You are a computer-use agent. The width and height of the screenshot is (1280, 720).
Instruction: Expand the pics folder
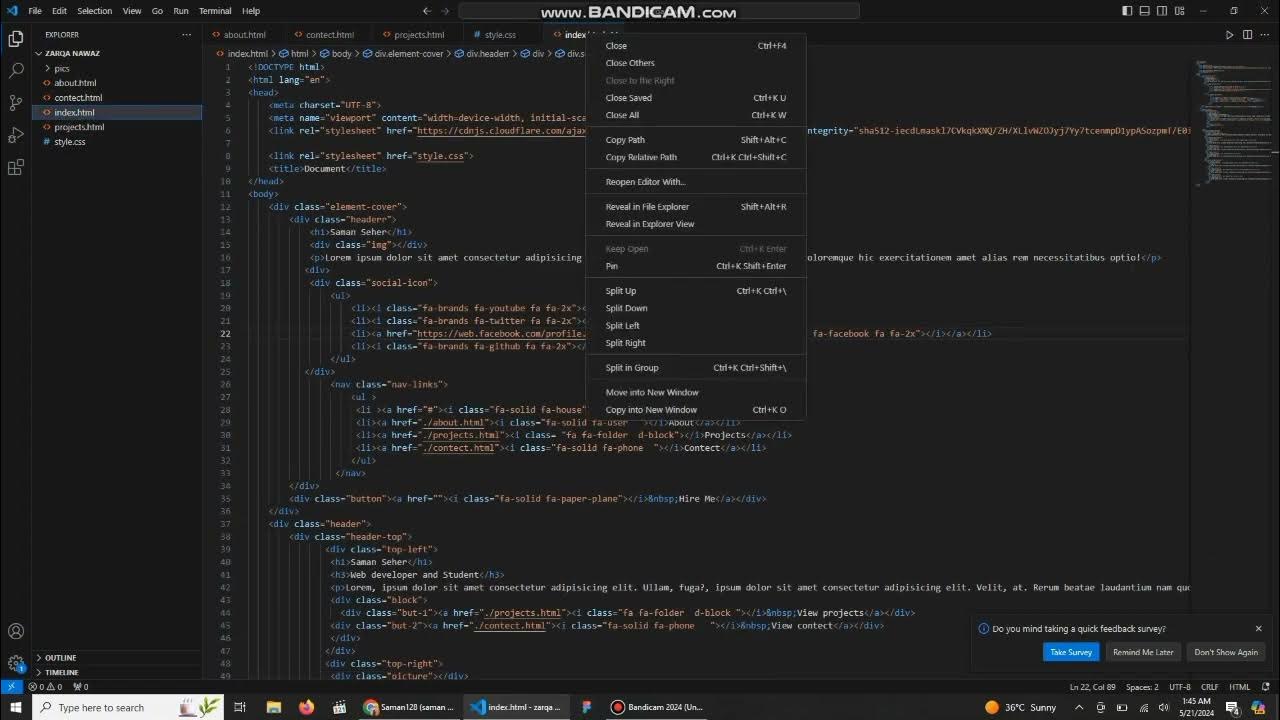[x=117, y=68]
